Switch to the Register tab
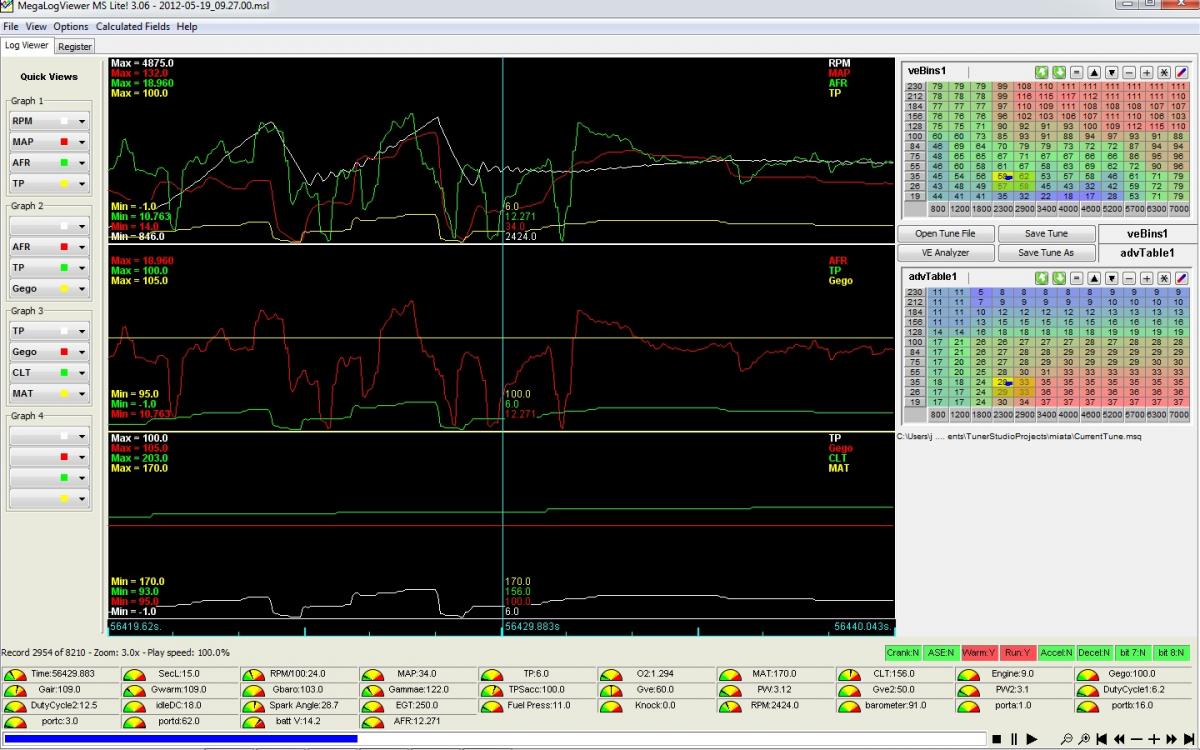The height and width of the screenshot is (750, 1200). tap(75, 46)
